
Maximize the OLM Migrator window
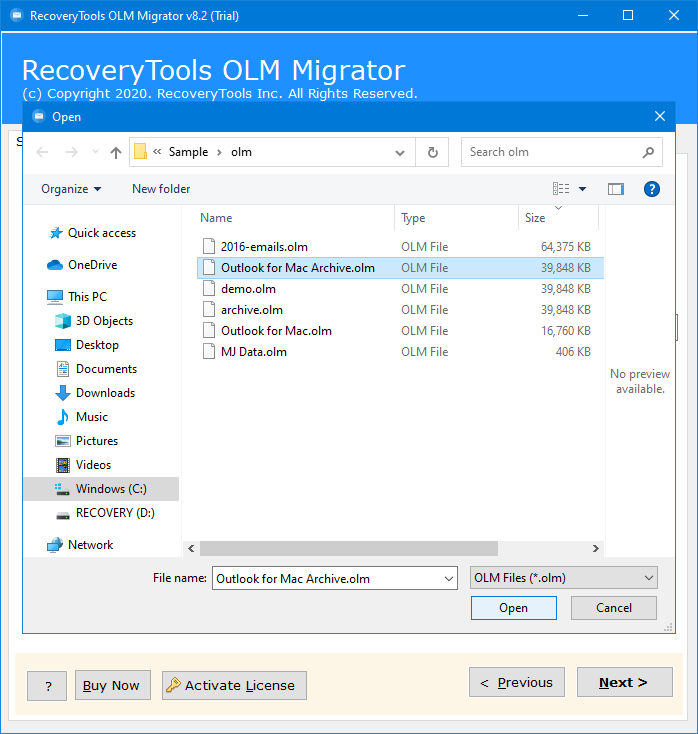point(628,15)
